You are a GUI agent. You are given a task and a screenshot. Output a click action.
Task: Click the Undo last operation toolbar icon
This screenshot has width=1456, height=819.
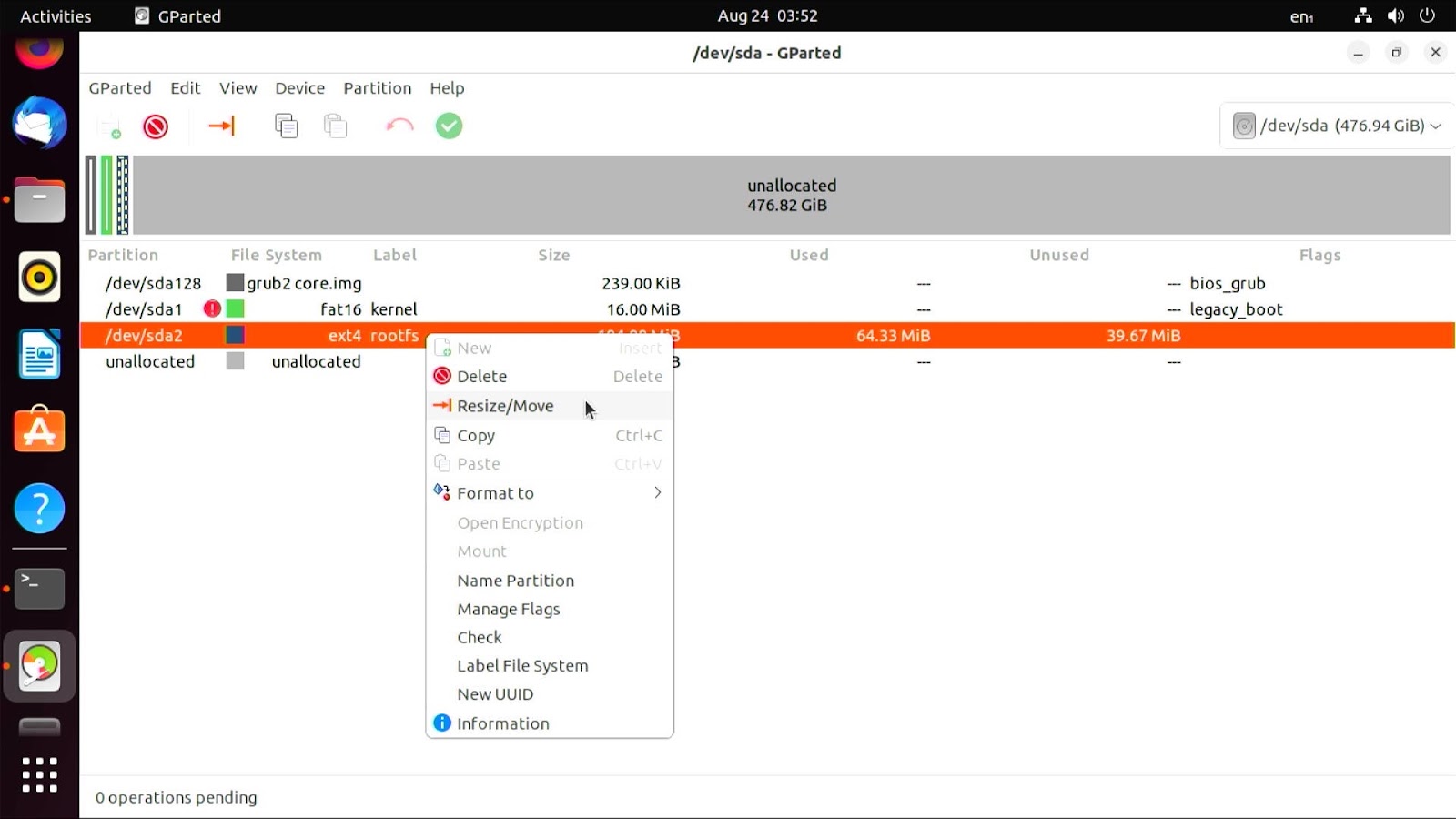coord(399,126)
